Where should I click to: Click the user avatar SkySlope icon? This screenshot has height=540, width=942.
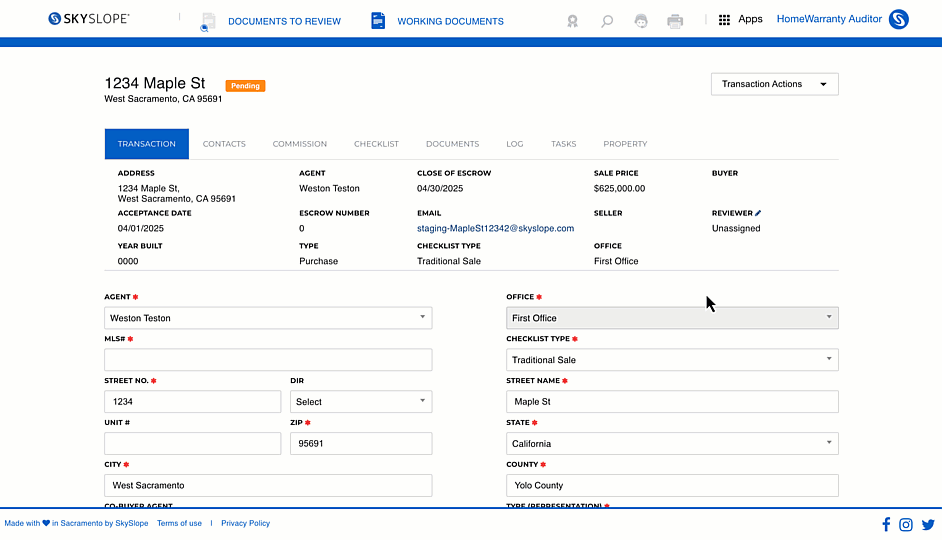[x=899, y=19]
